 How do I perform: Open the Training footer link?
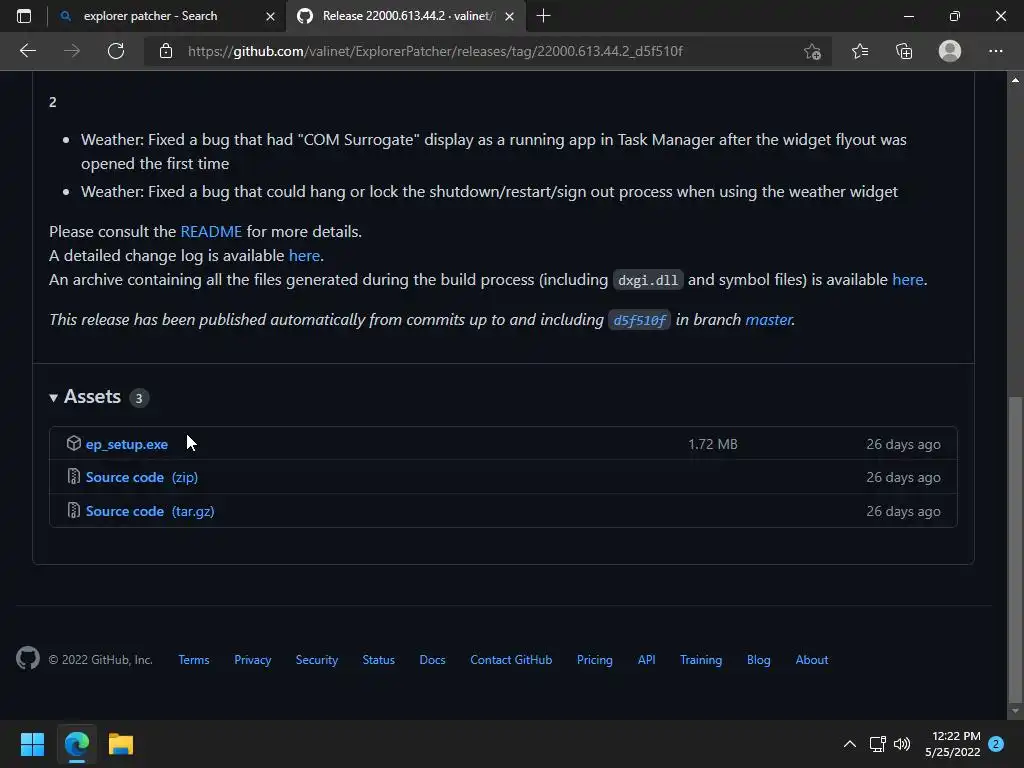tap(701, 660)
